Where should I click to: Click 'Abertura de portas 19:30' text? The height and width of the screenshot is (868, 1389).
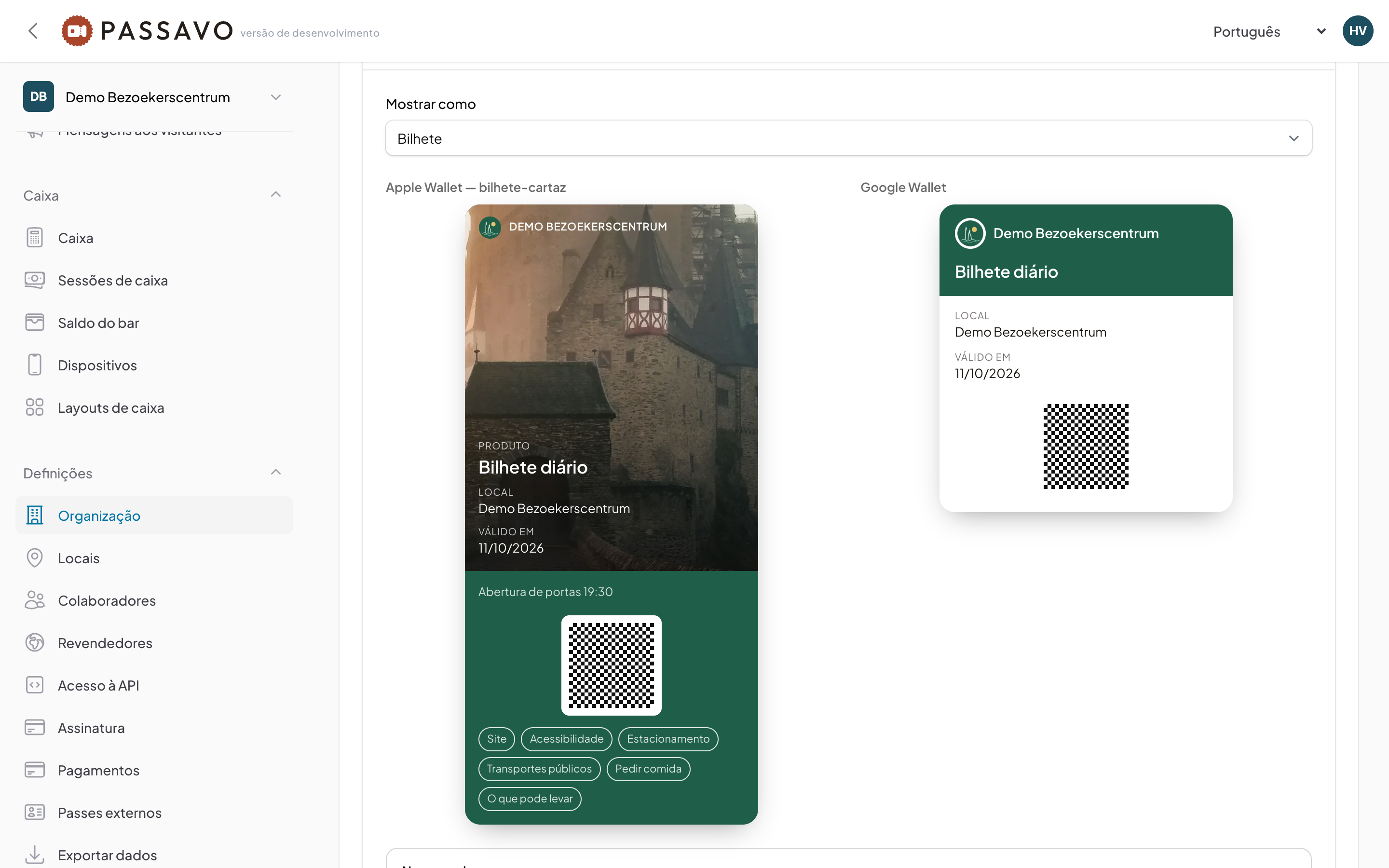(x=545, y=592)
